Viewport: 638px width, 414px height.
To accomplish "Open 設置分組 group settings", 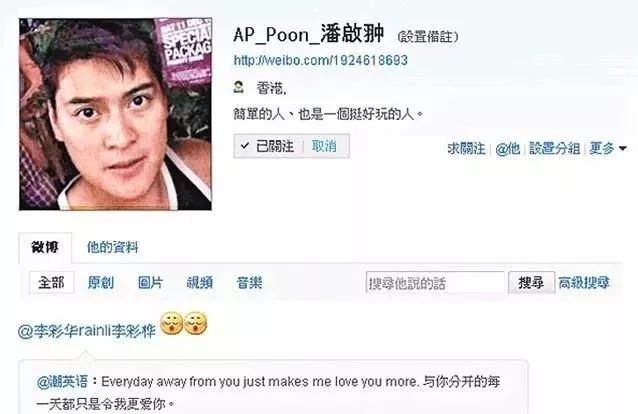I will (x=554, y=149).
